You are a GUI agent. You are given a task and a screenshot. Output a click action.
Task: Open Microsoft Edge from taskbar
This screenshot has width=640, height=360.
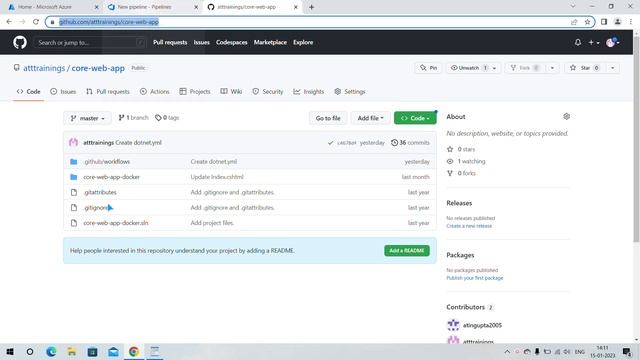51,351
